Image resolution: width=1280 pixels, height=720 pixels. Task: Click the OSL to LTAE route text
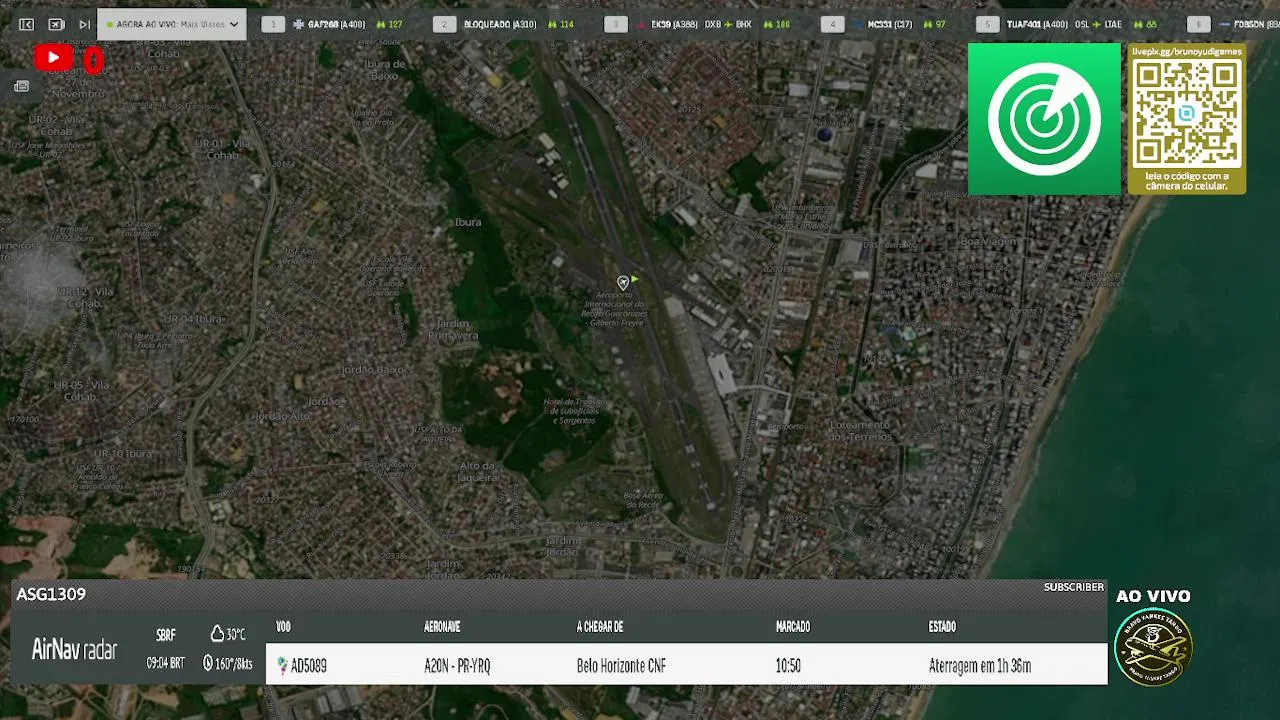pyautogui.click(x=1100, y=24)
